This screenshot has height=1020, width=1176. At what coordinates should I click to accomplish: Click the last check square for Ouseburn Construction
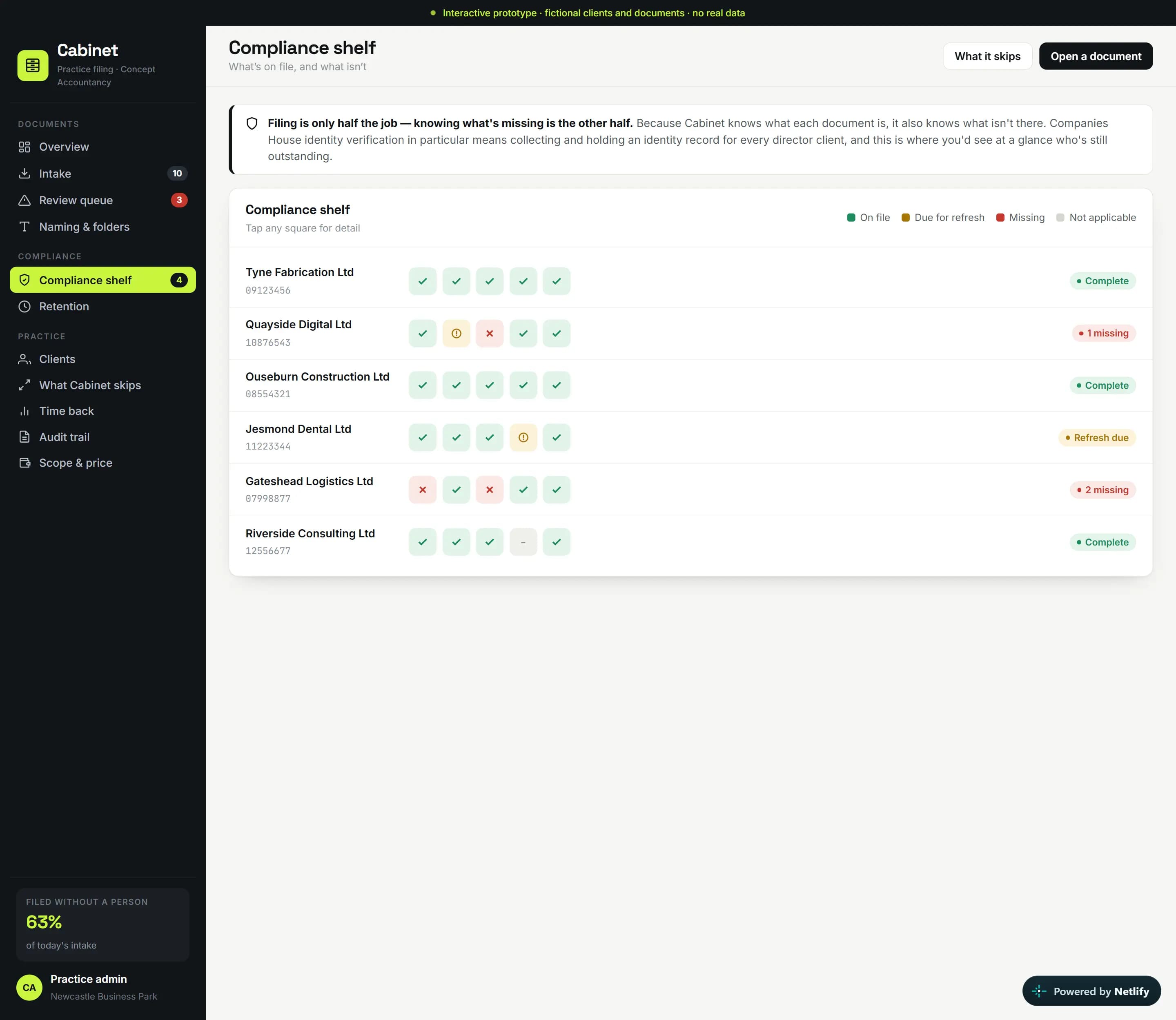point(557,385)
